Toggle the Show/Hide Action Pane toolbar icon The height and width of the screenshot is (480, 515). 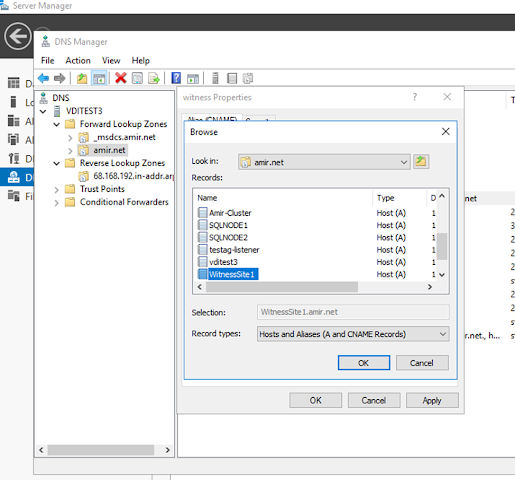click(x=193, y=78)
